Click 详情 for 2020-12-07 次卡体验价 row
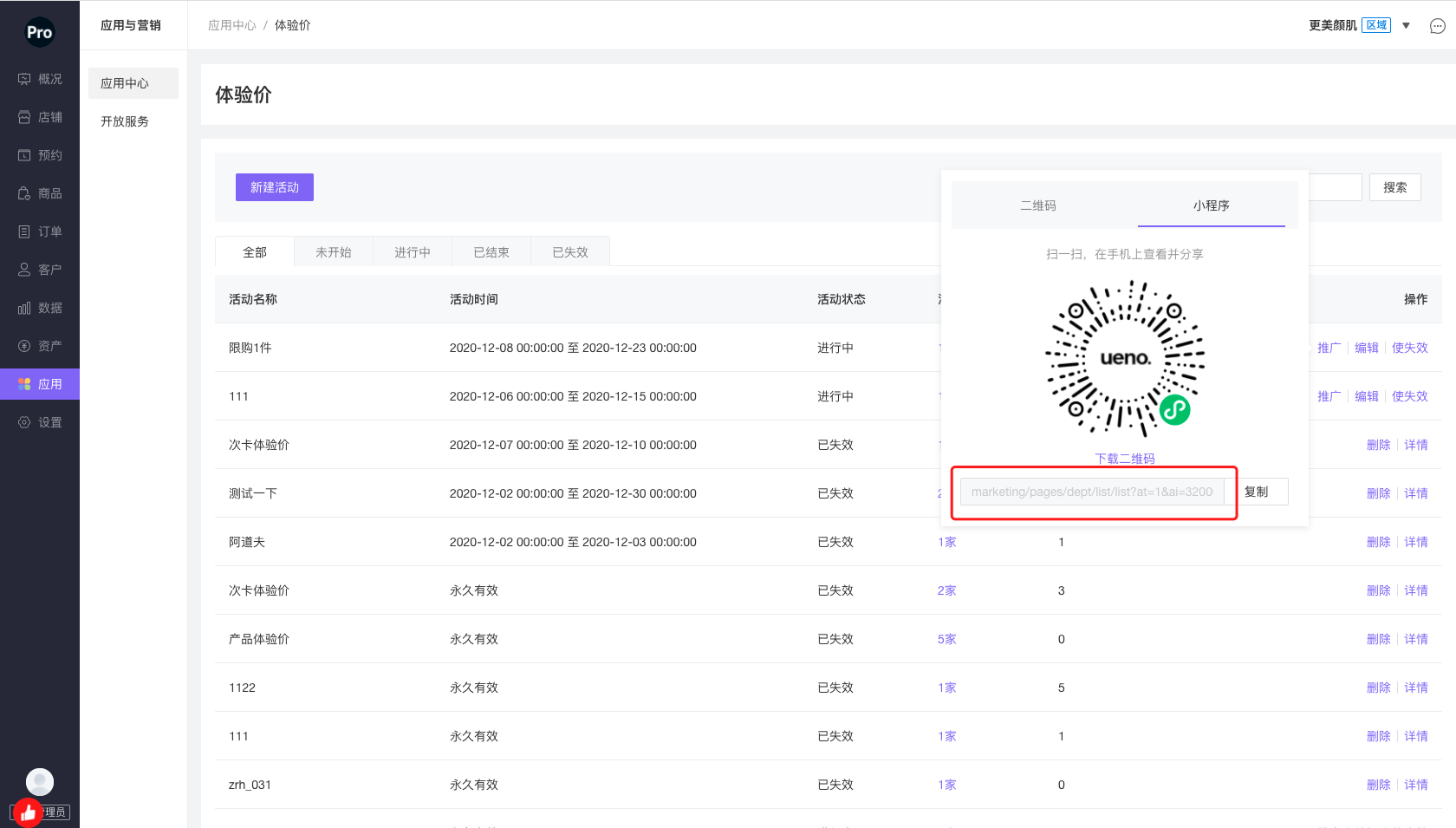 pyautogui.click(x=1416, y=445)
